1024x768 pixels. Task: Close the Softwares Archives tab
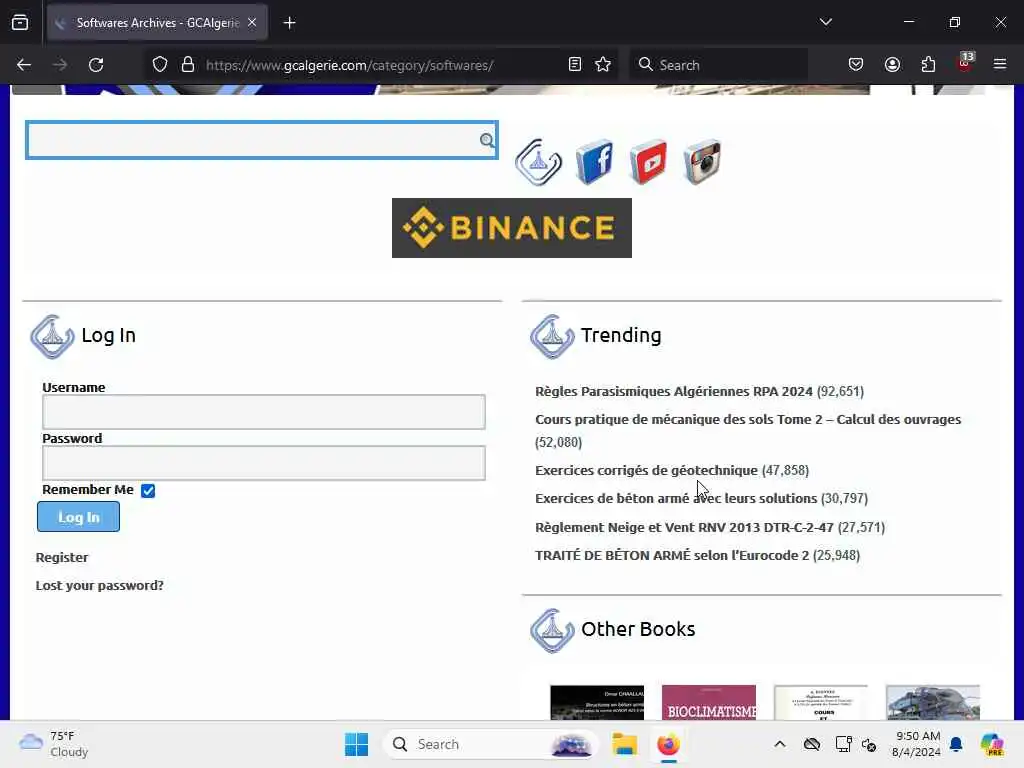[x=252, y=23]
